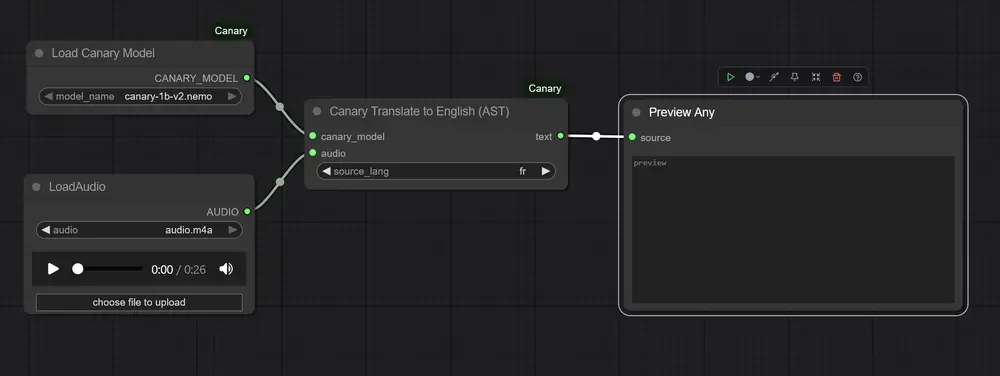Screen dimensions: 1000x376
Task: Open the node color picker dropdown
Action: coord(752,77)
